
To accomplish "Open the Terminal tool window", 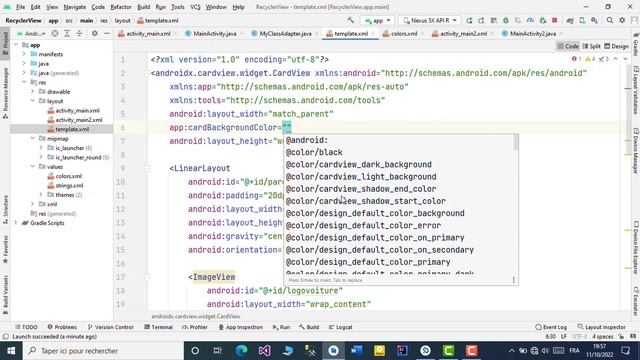I will (x=159, y=327).
